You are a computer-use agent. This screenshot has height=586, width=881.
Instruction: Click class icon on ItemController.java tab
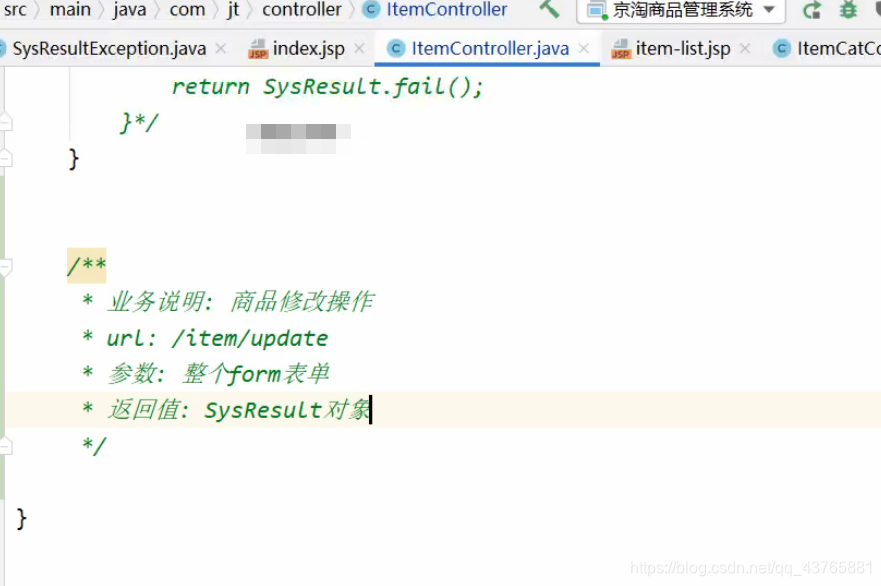(x=396, y=49)
